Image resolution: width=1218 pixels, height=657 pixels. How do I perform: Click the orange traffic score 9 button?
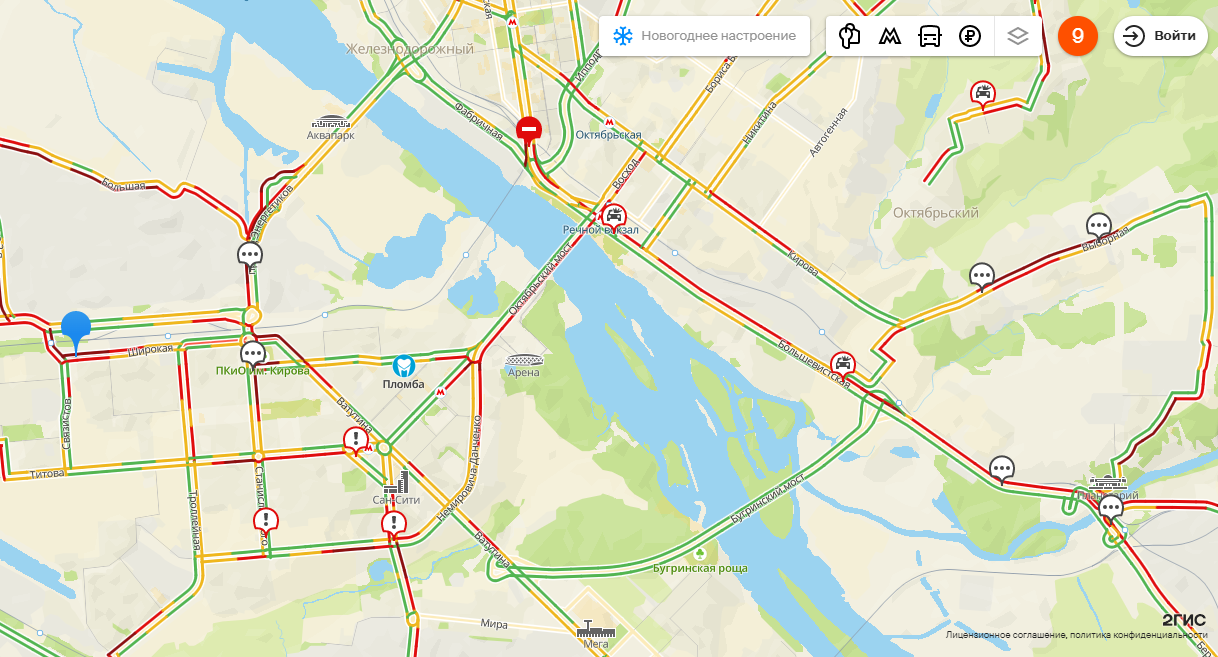(1078, 36)
